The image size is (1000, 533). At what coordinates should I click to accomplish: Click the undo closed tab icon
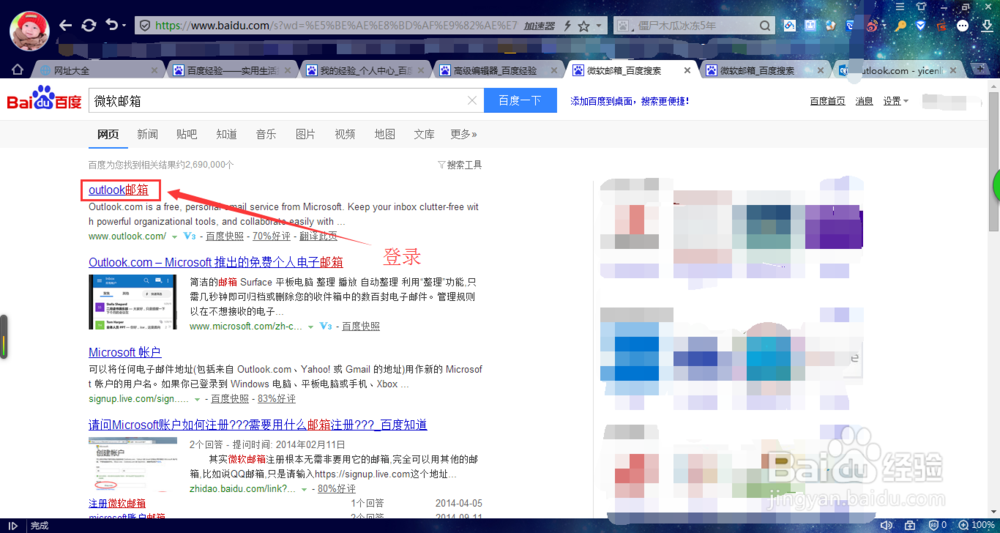[112, 26]
